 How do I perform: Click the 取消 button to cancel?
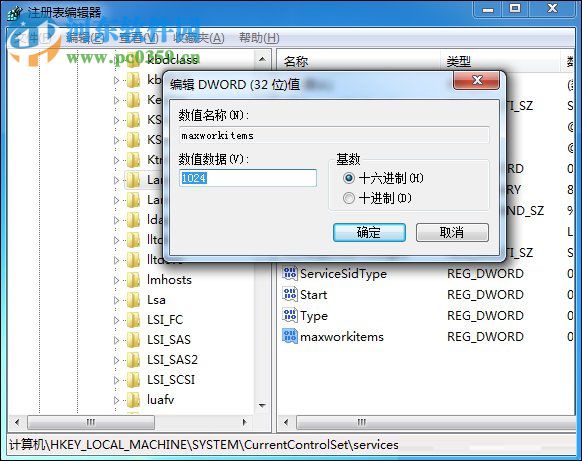coord(452,233)
